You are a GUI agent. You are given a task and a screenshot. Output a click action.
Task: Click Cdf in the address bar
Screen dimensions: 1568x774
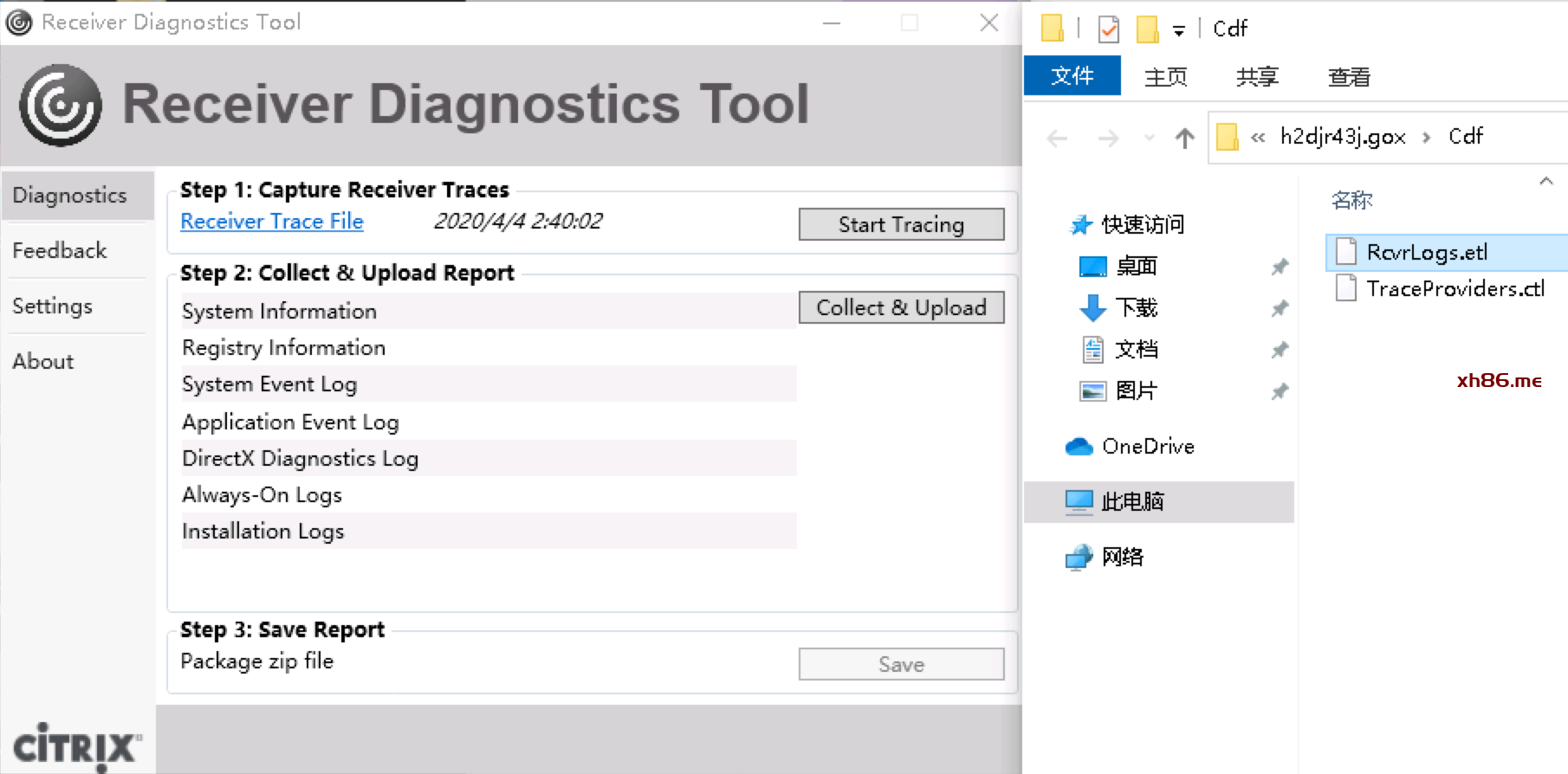(1466, 136)
